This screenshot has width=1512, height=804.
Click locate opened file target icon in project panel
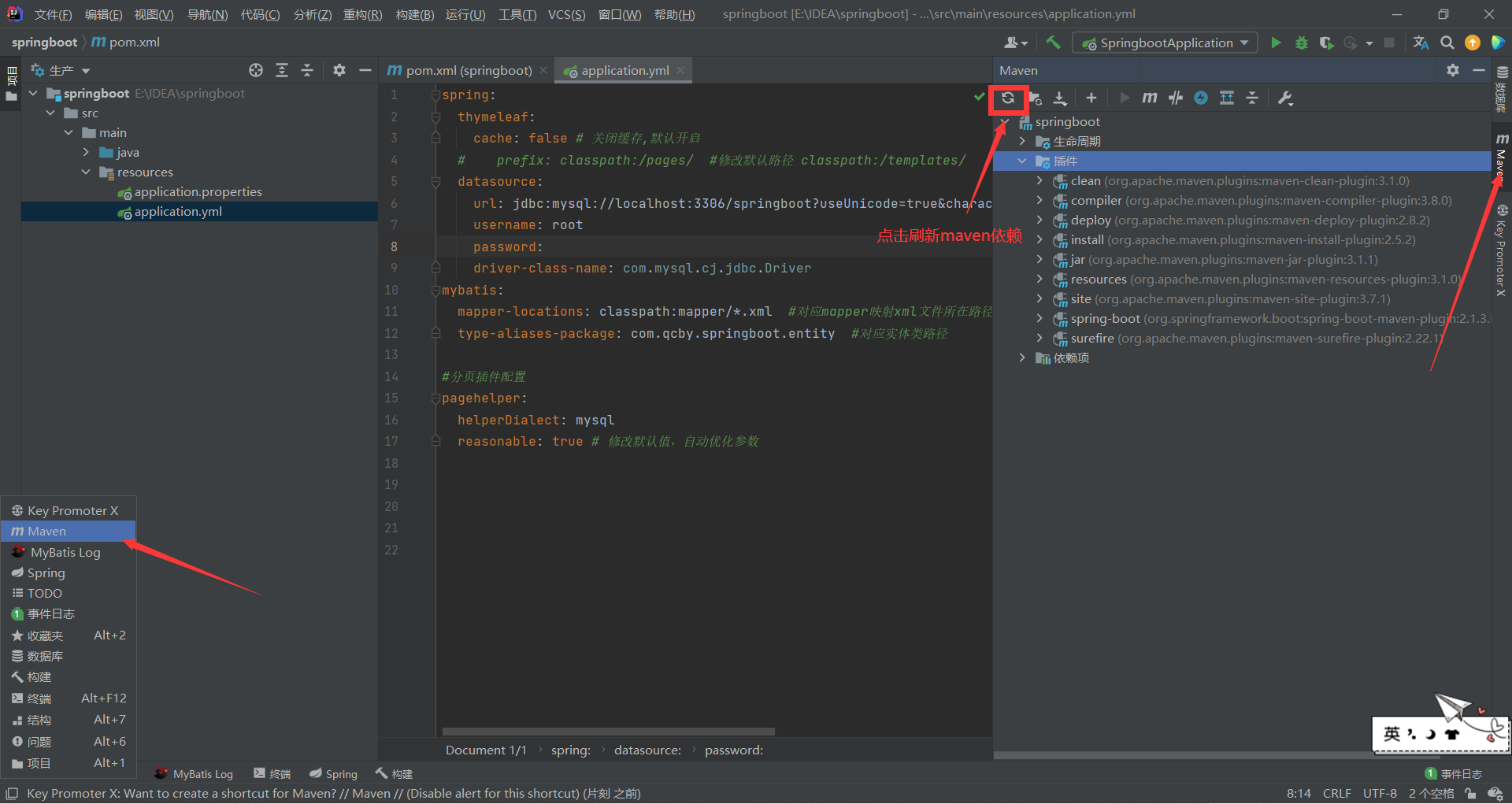256,70
